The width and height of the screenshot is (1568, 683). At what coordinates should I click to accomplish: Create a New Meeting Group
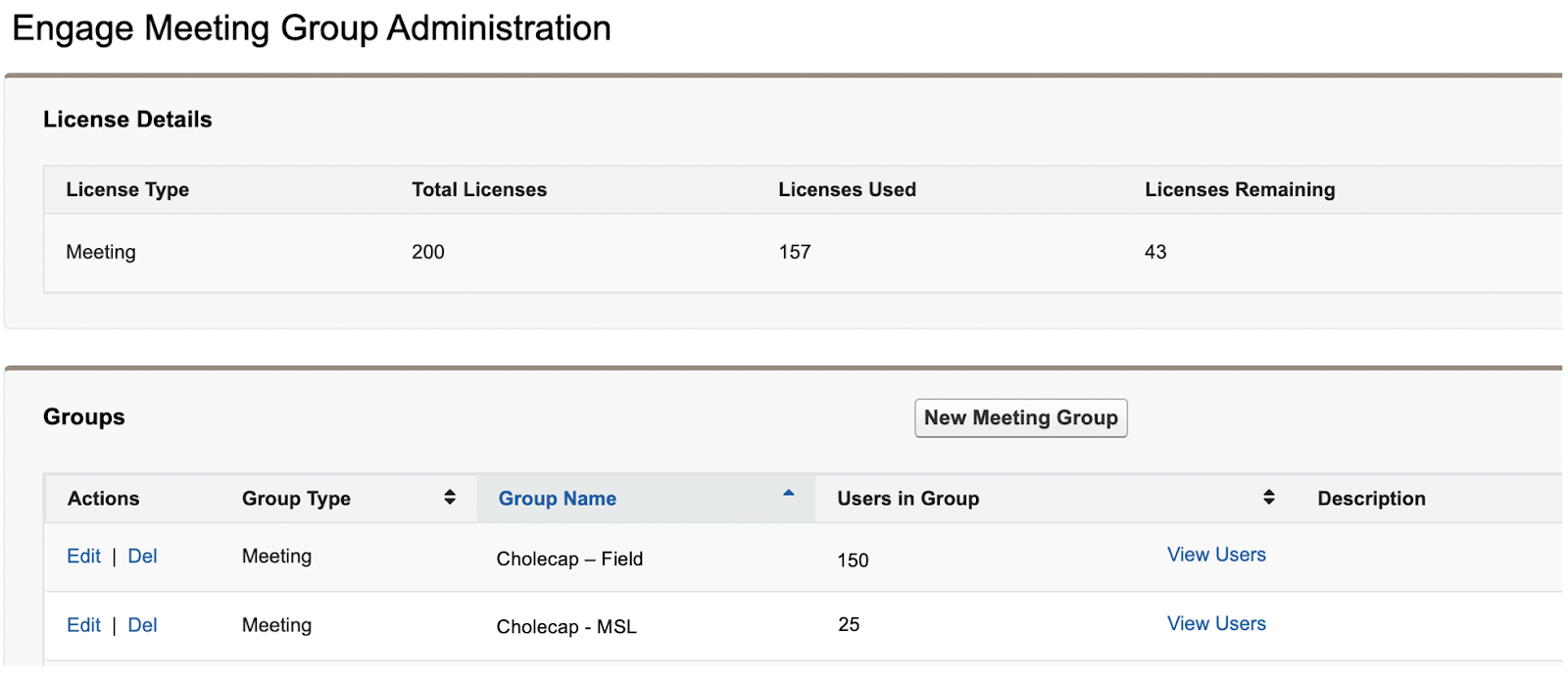click(1020, 418)
